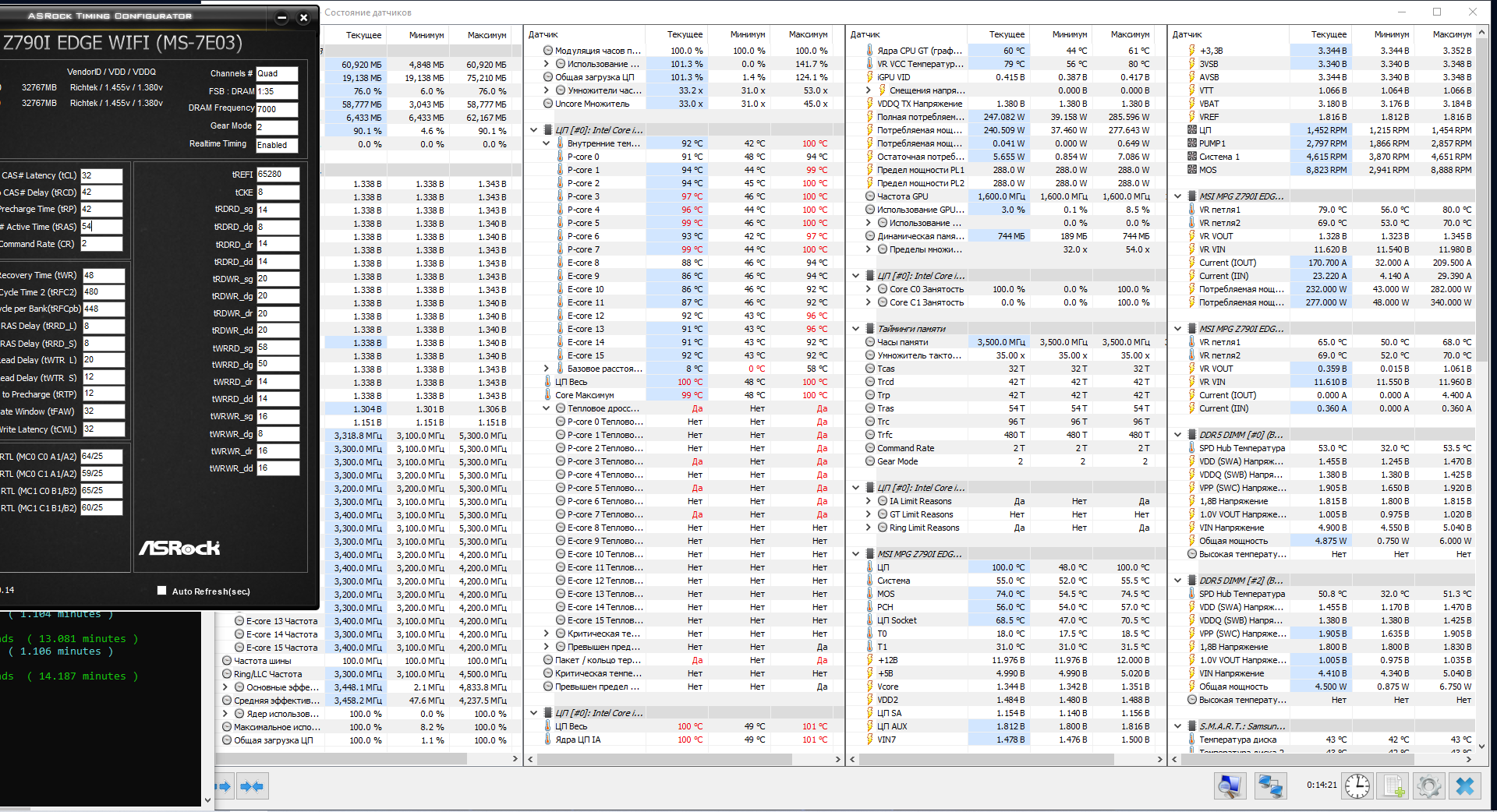Click the Write Latency (tCWL) field

click(x=104, y=429)
